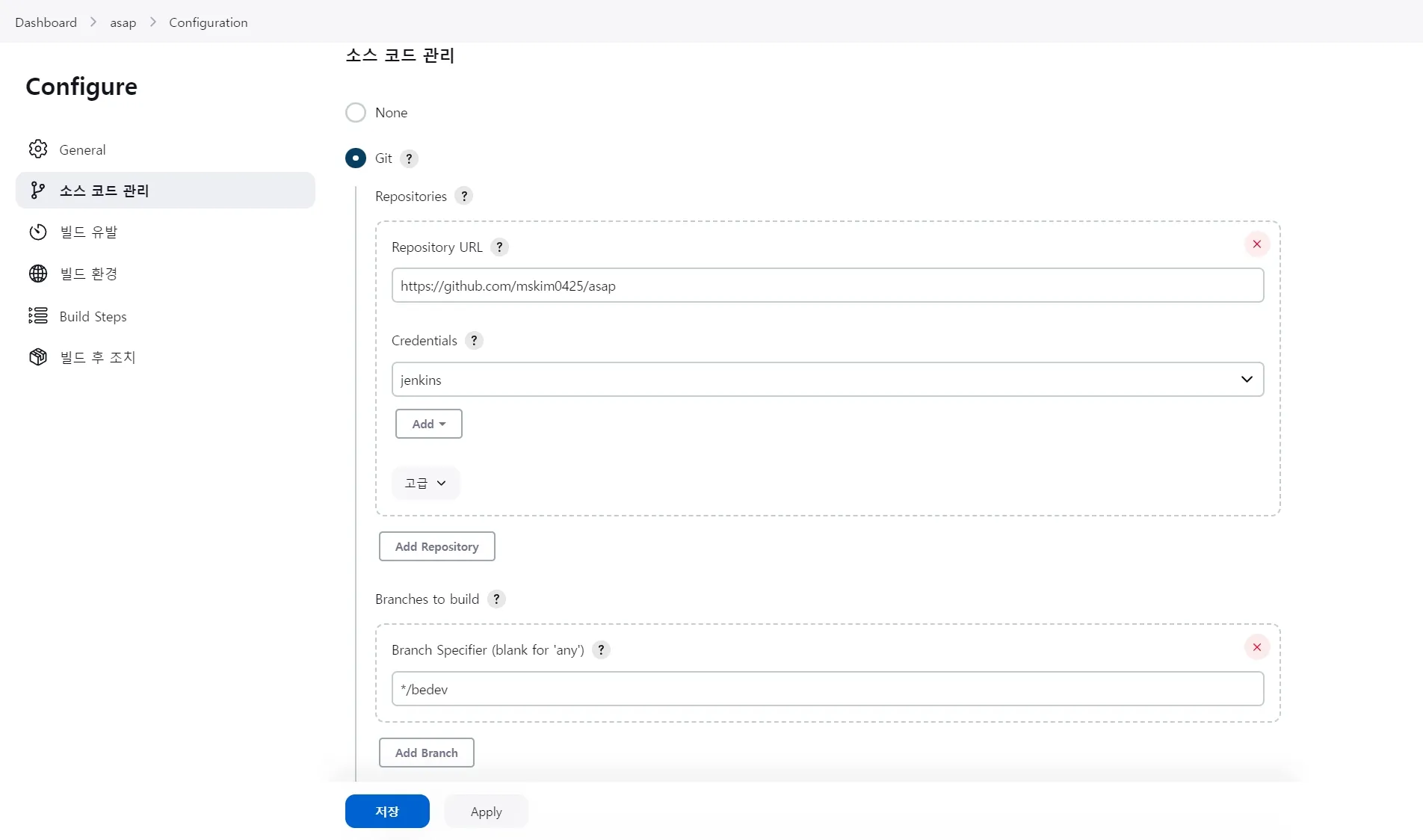Click the help icon next to Git

point(409,158)
